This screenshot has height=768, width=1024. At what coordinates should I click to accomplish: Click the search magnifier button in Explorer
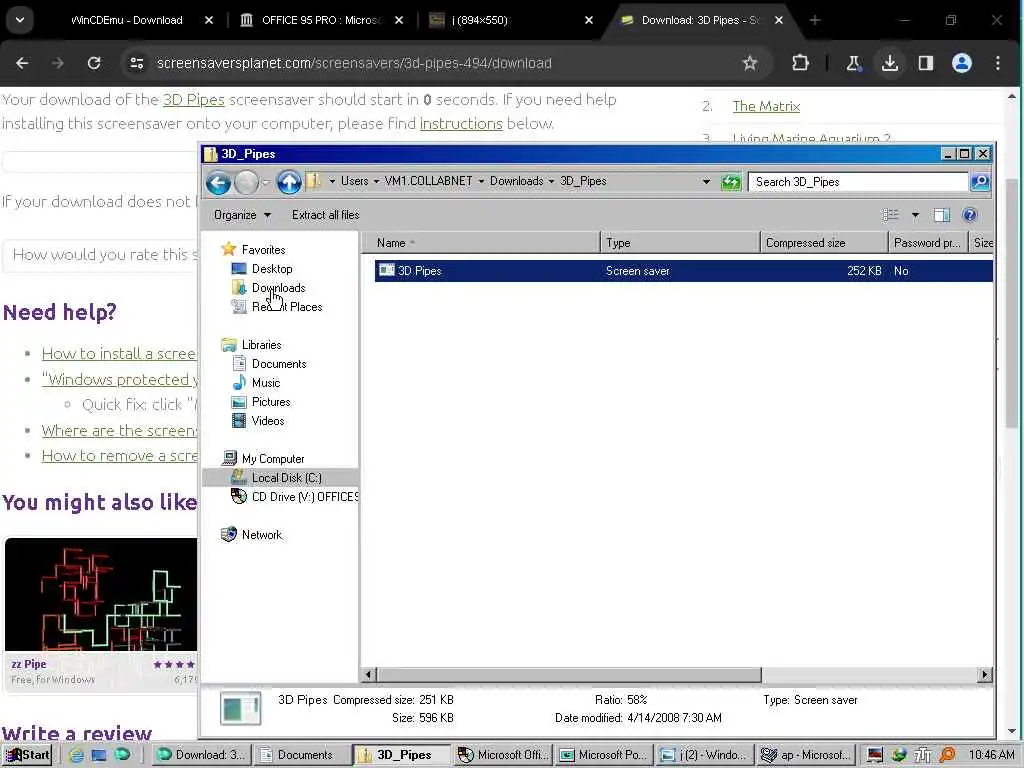(x=980, y=182)
